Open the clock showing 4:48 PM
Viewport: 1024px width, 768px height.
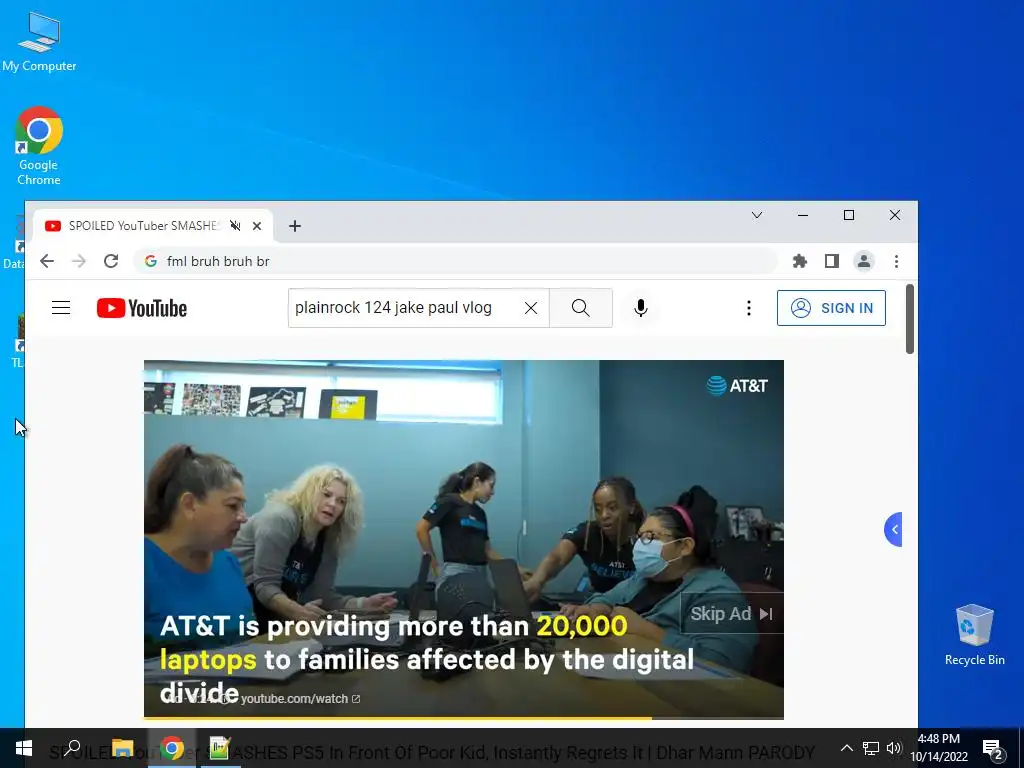coord(939,748)
